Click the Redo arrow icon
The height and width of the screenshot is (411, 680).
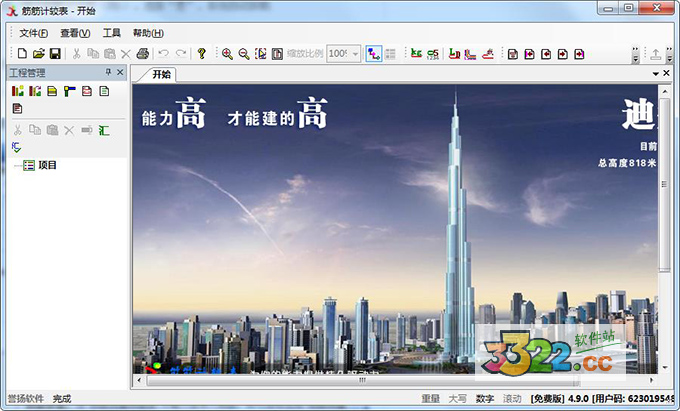pos(181,53)
